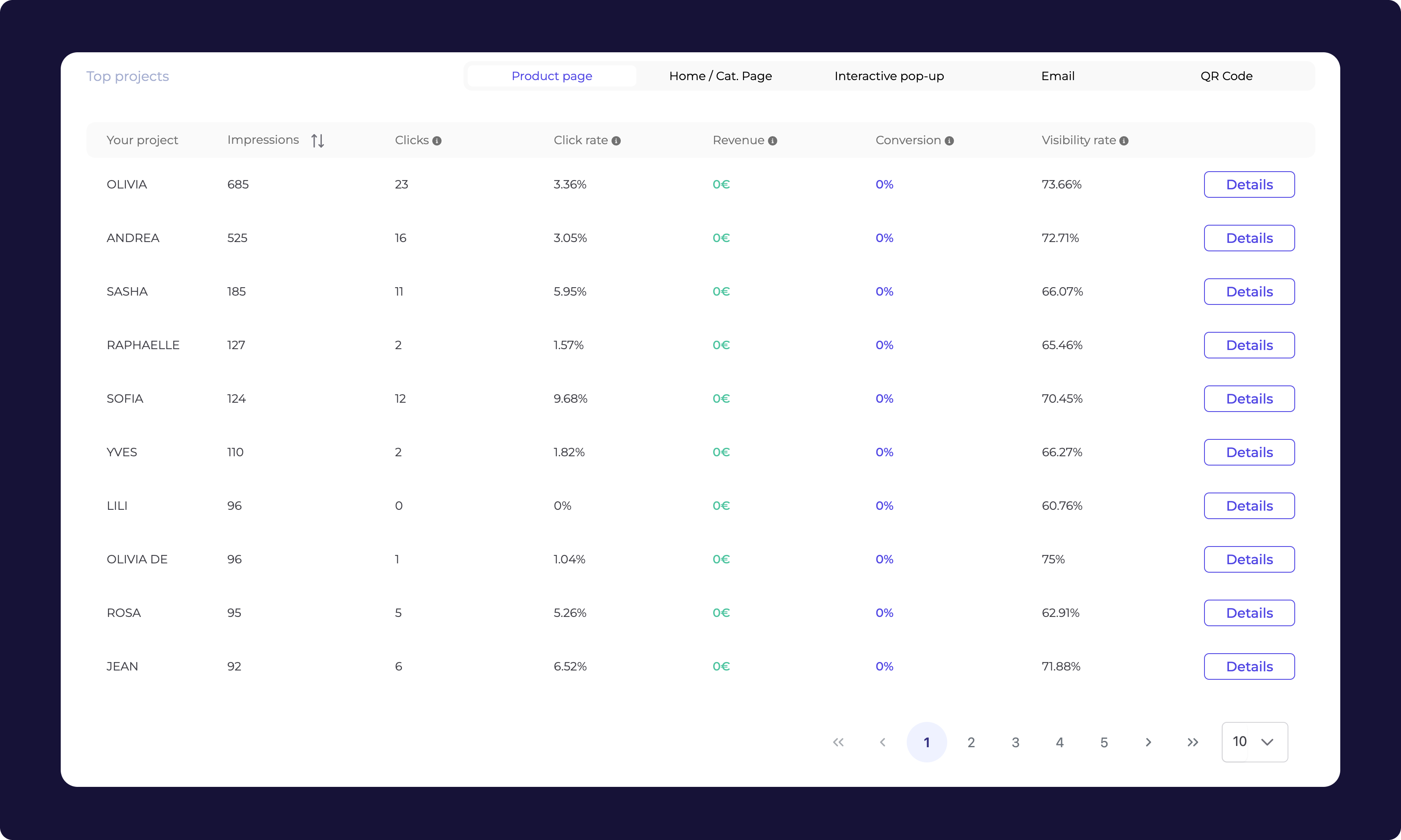This screenshot has height=840, width=1401.
Task: Click the Visibility rate info icon
Action: coord(1124,141)
